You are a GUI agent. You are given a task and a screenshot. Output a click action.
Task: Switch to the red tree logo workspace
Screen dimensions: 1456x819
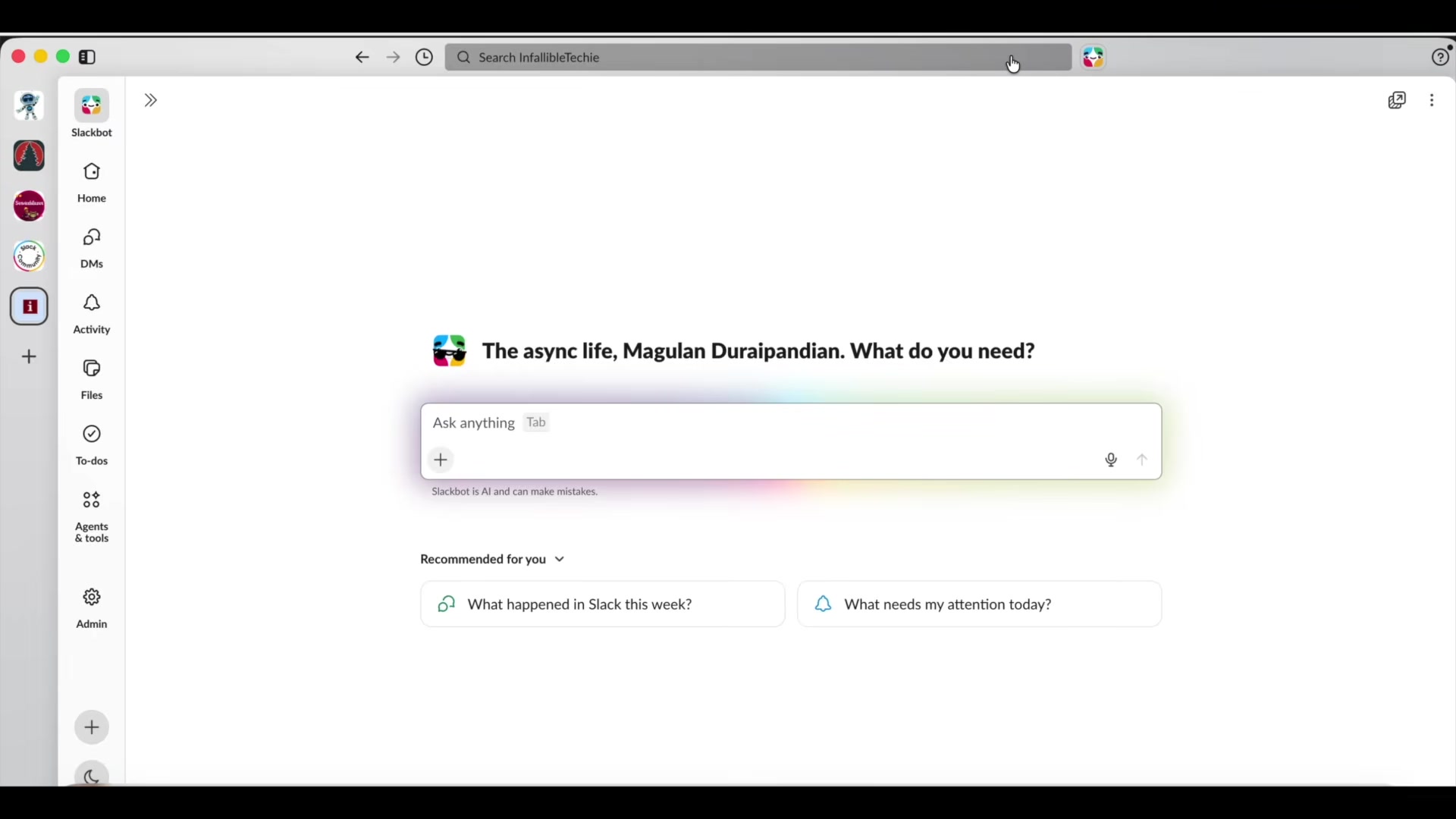click(29, 155)
